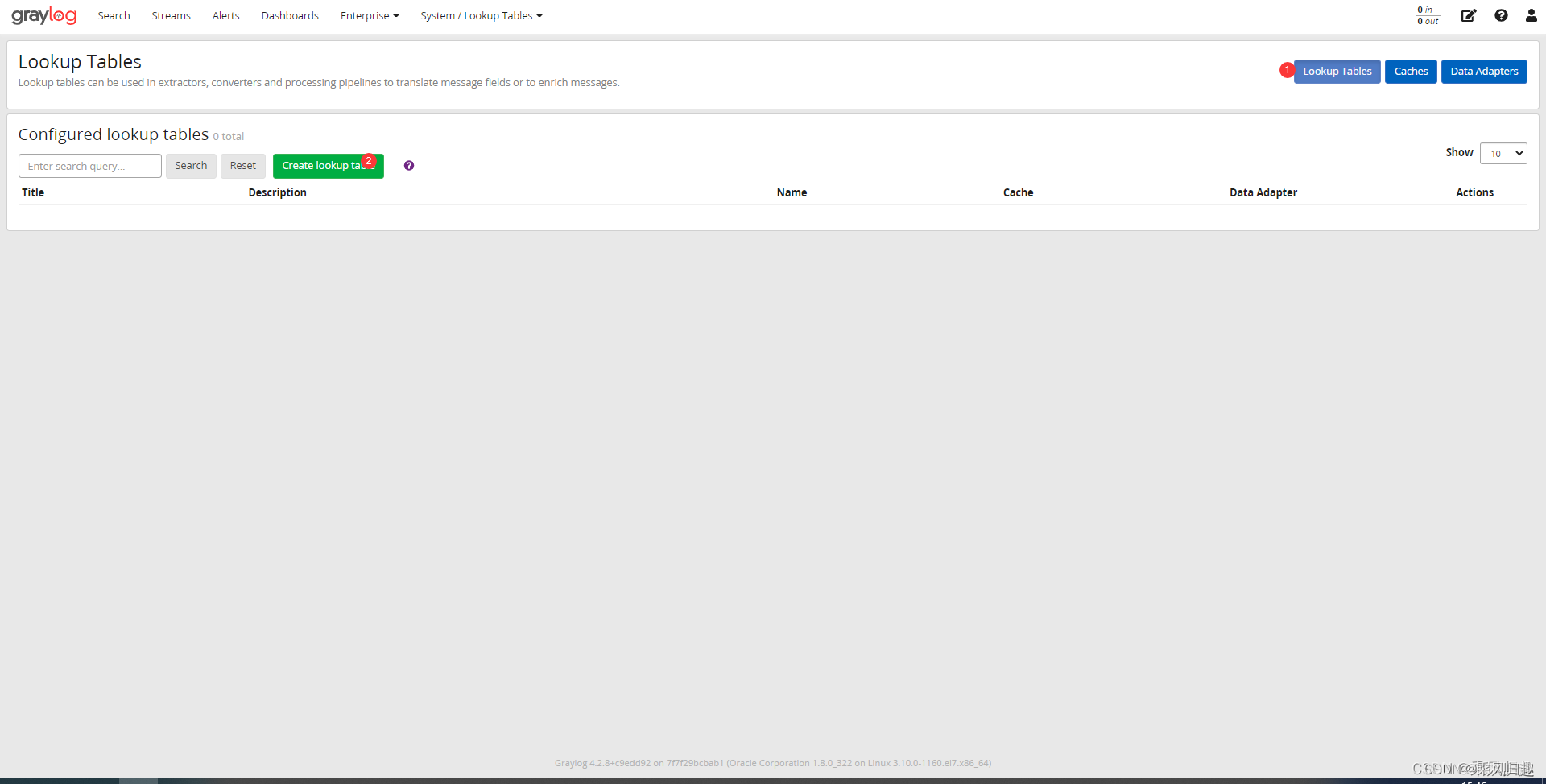Navigate to the Streams menu item
This screenshot has height=784, width=1546.
[171, 15]
